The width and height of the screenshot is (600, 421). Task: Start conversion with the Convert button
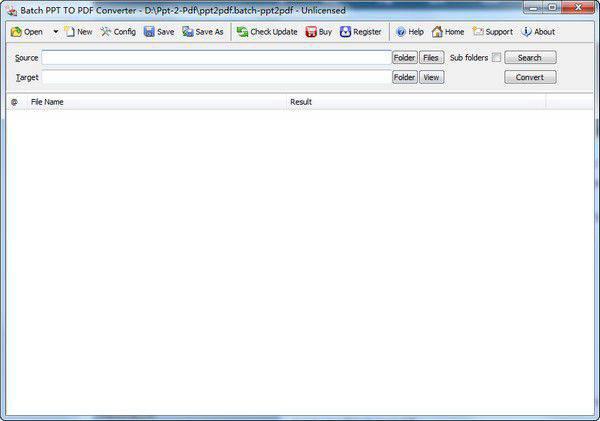click(530, 77)
